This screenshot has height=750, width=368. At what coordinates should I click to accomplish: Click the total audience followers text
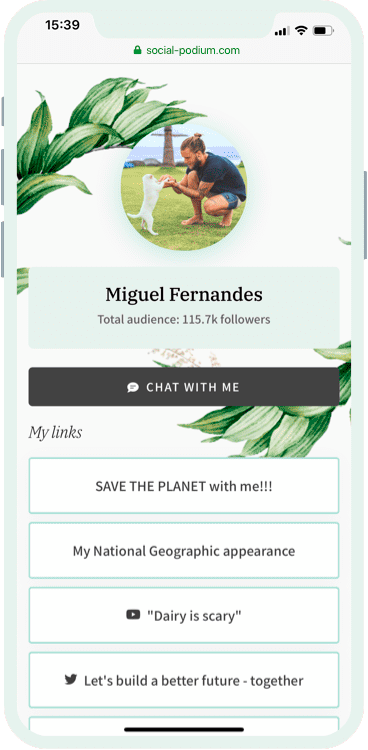[184, 319]
